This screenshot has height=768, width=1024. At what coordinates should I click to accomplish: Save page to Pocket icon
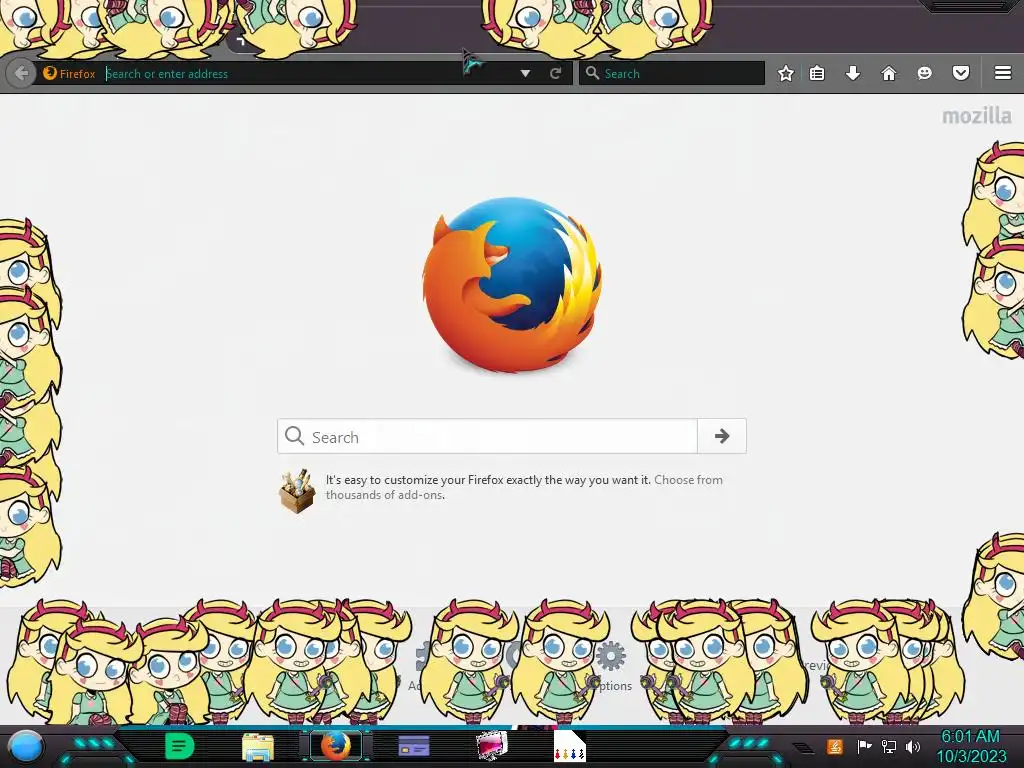pyautogui.click(x=961, y=73)
